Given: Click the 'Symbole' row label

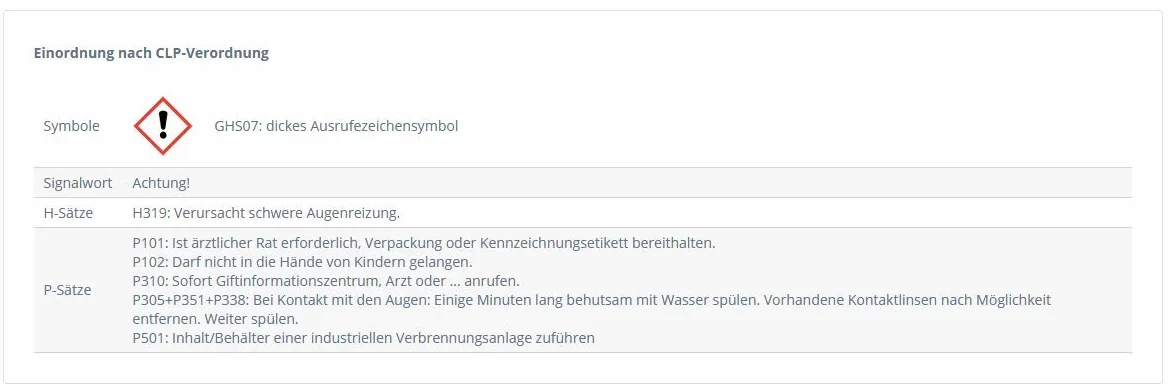Looking at the screenshot, I should [x=72, y=126].
